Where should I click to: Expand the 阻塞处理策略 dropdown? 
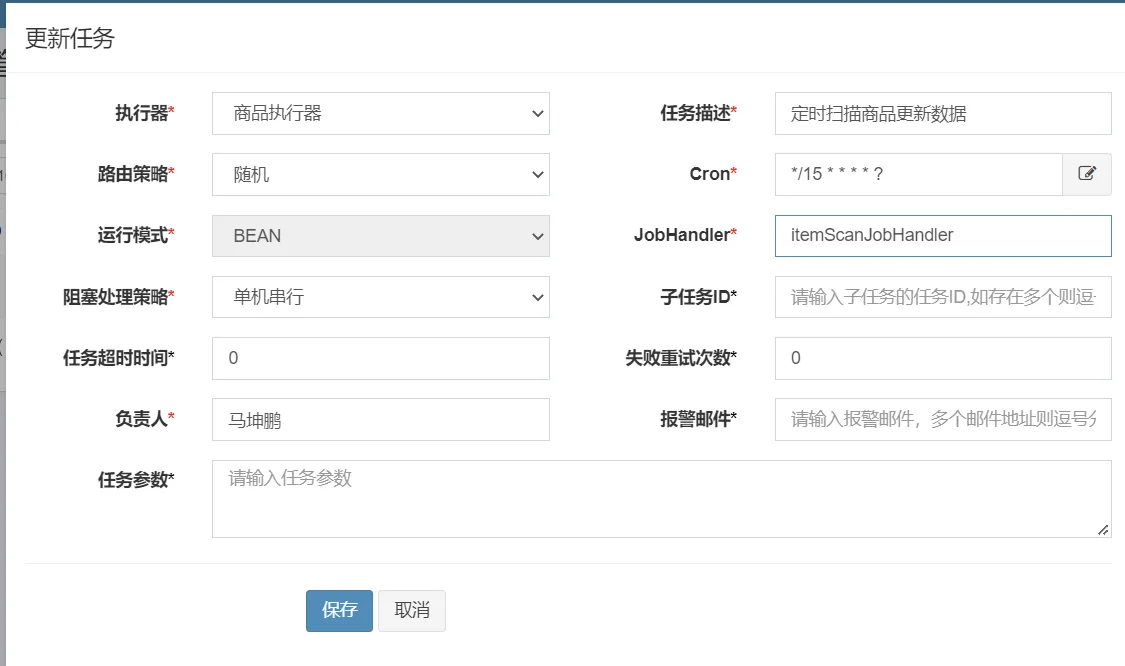tap(380, 297)
